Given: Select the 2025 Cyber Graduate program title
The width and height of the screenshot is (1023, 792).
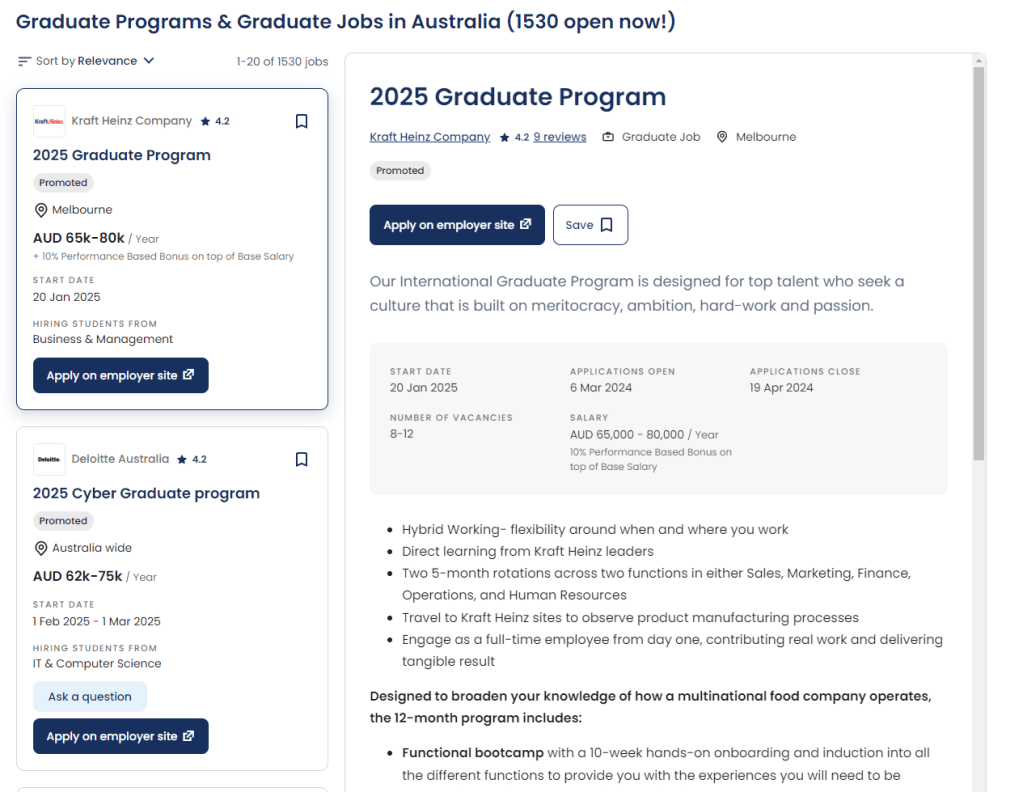Looking at the screenshot, I should point(146,493).
